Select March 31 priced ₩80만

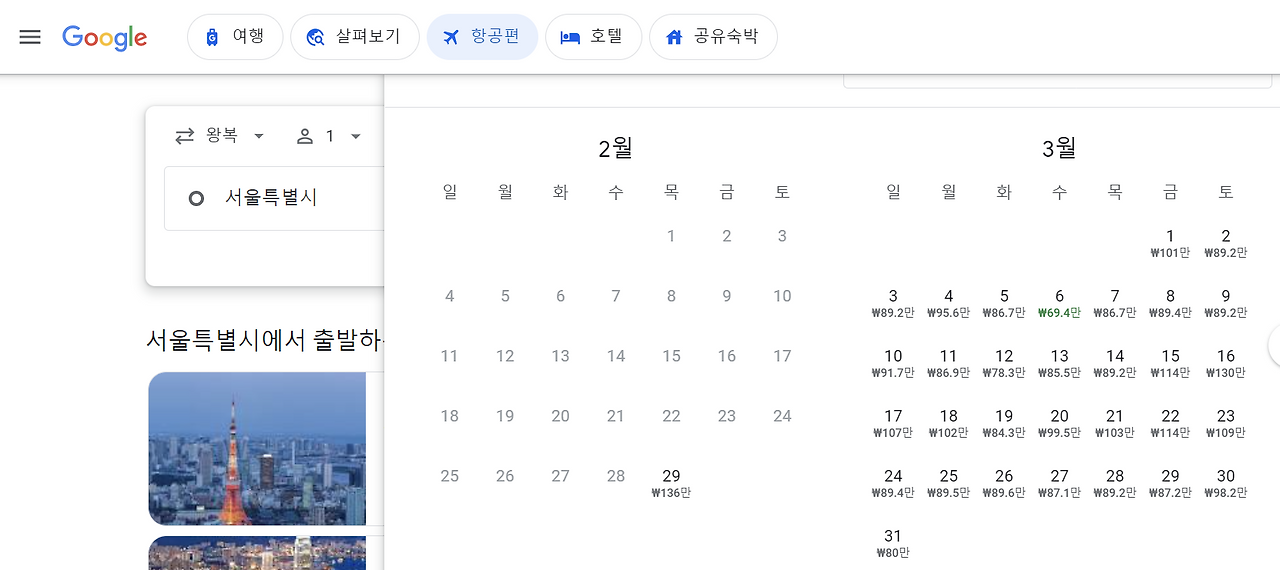(893, 543)
